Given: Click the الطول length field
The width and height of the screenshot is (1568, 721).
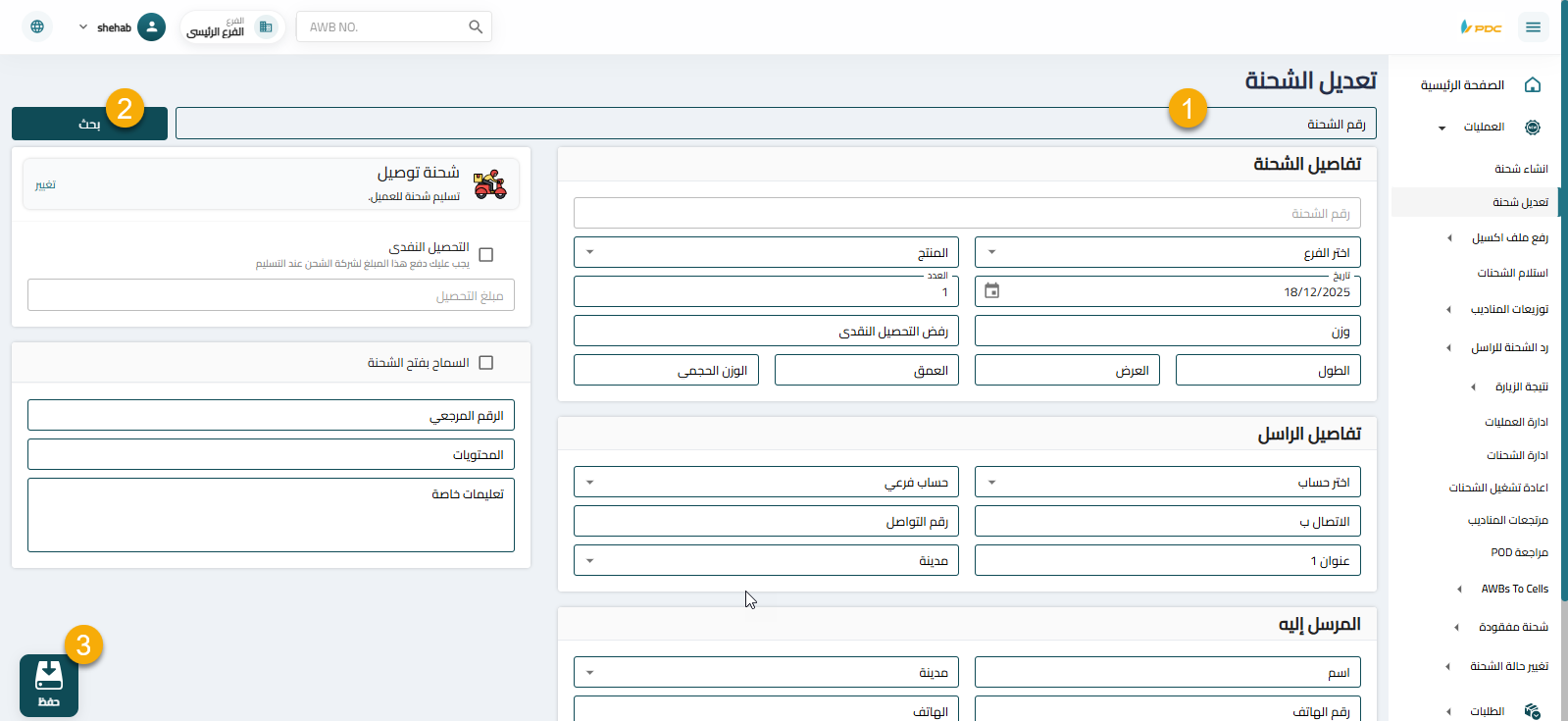Looking at the screenshot, I should [x=1268, y=370].
